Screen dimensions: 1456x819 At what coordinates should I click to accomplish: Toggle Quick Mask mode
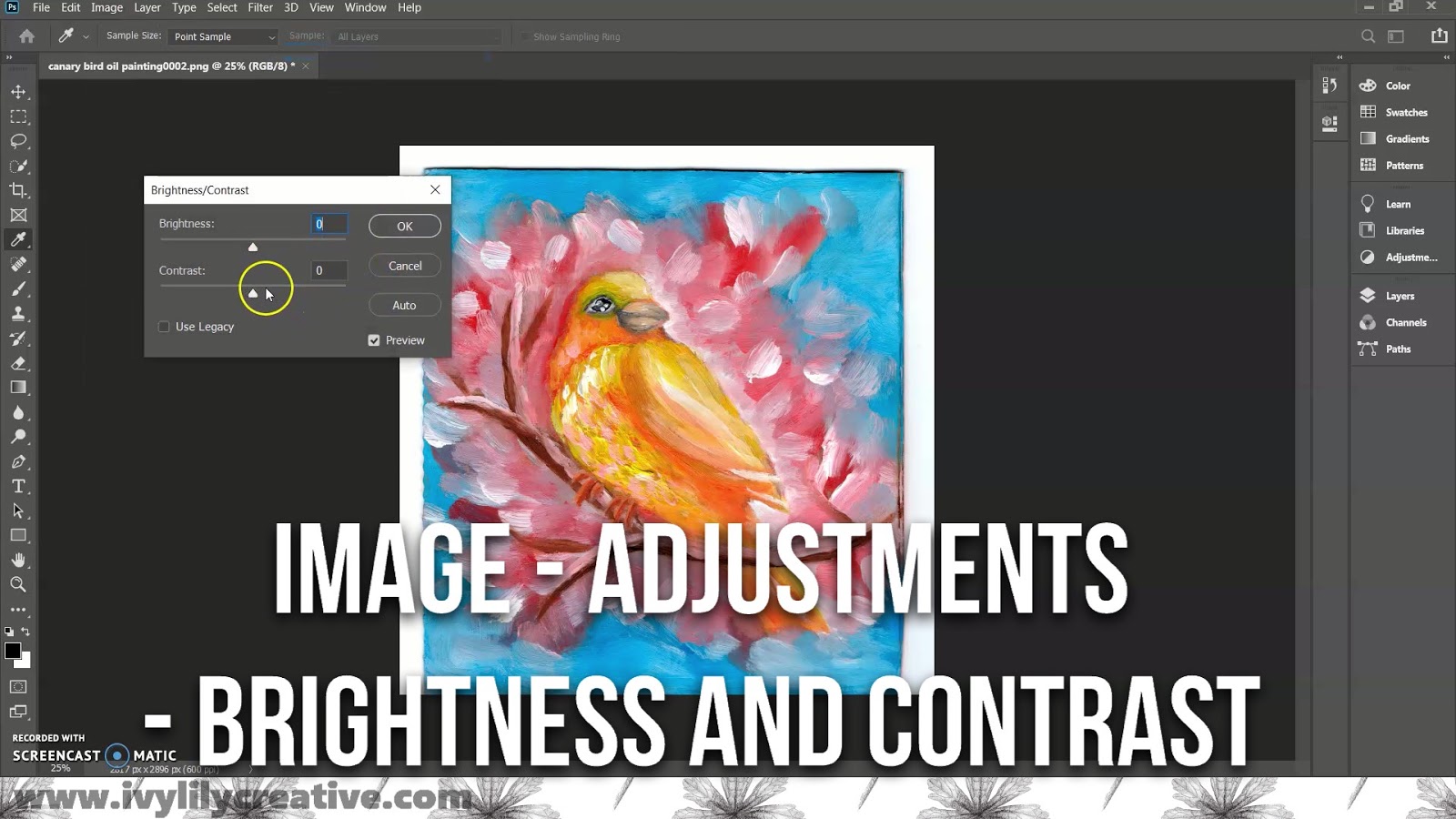click(x=18, y=687)
